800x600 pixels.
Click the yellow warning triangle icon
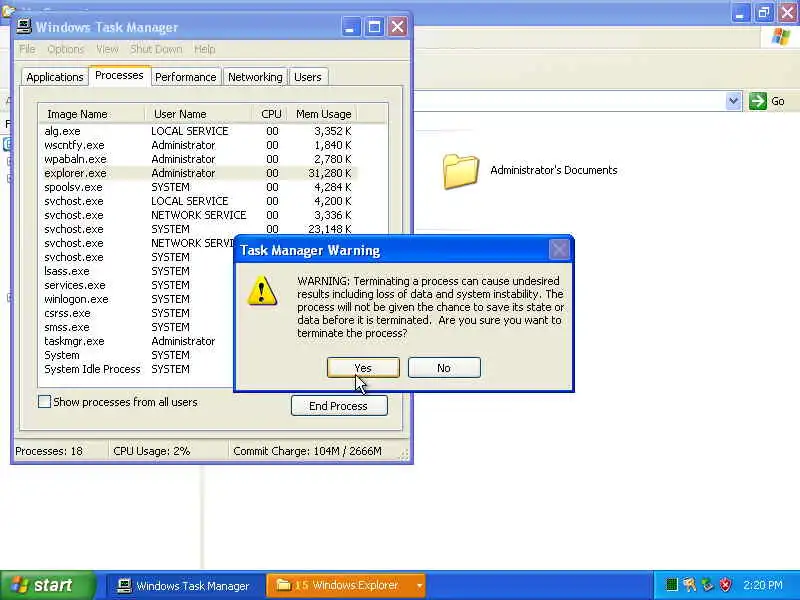(262, 291)
